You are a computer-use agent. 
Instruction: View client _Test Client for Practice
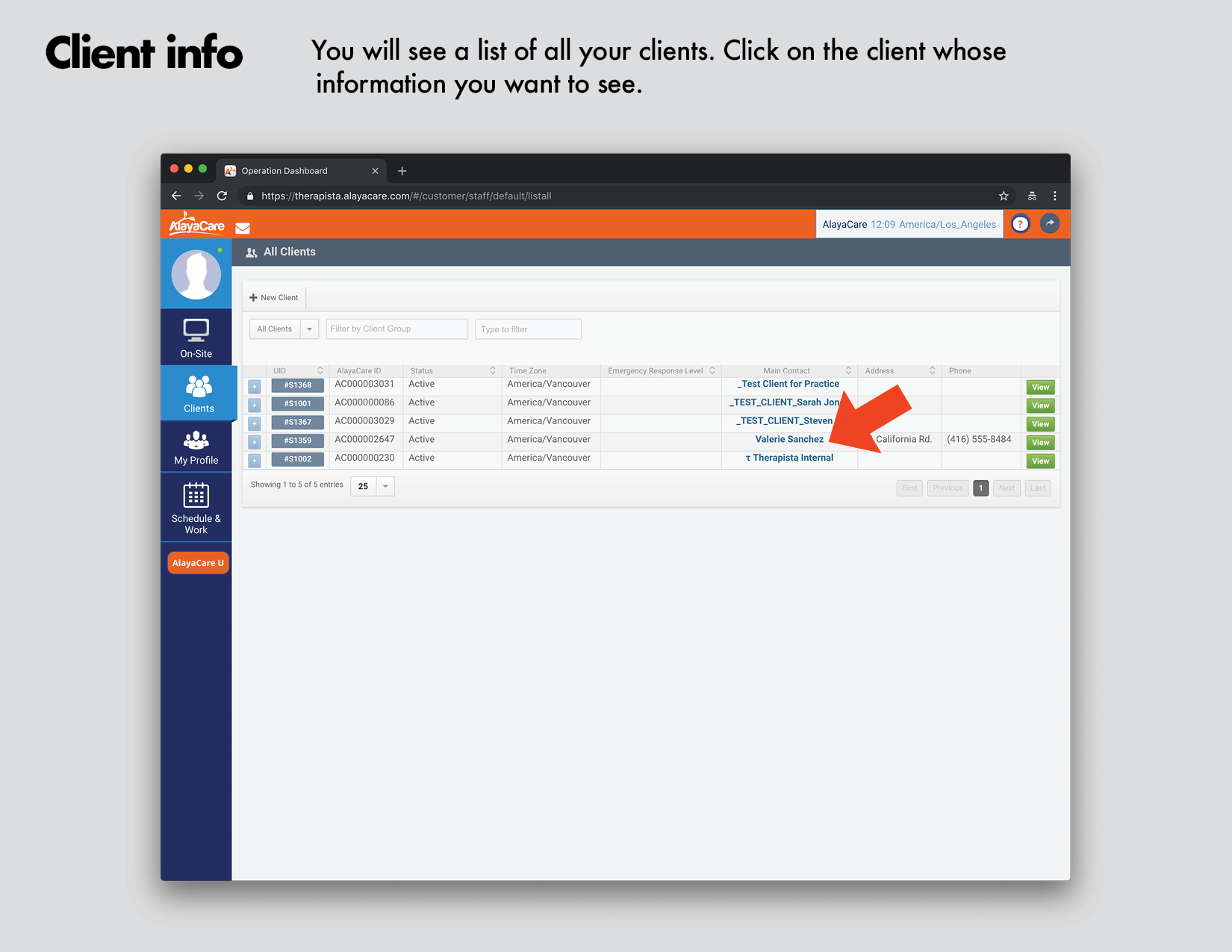click(x=1040, y=387)
